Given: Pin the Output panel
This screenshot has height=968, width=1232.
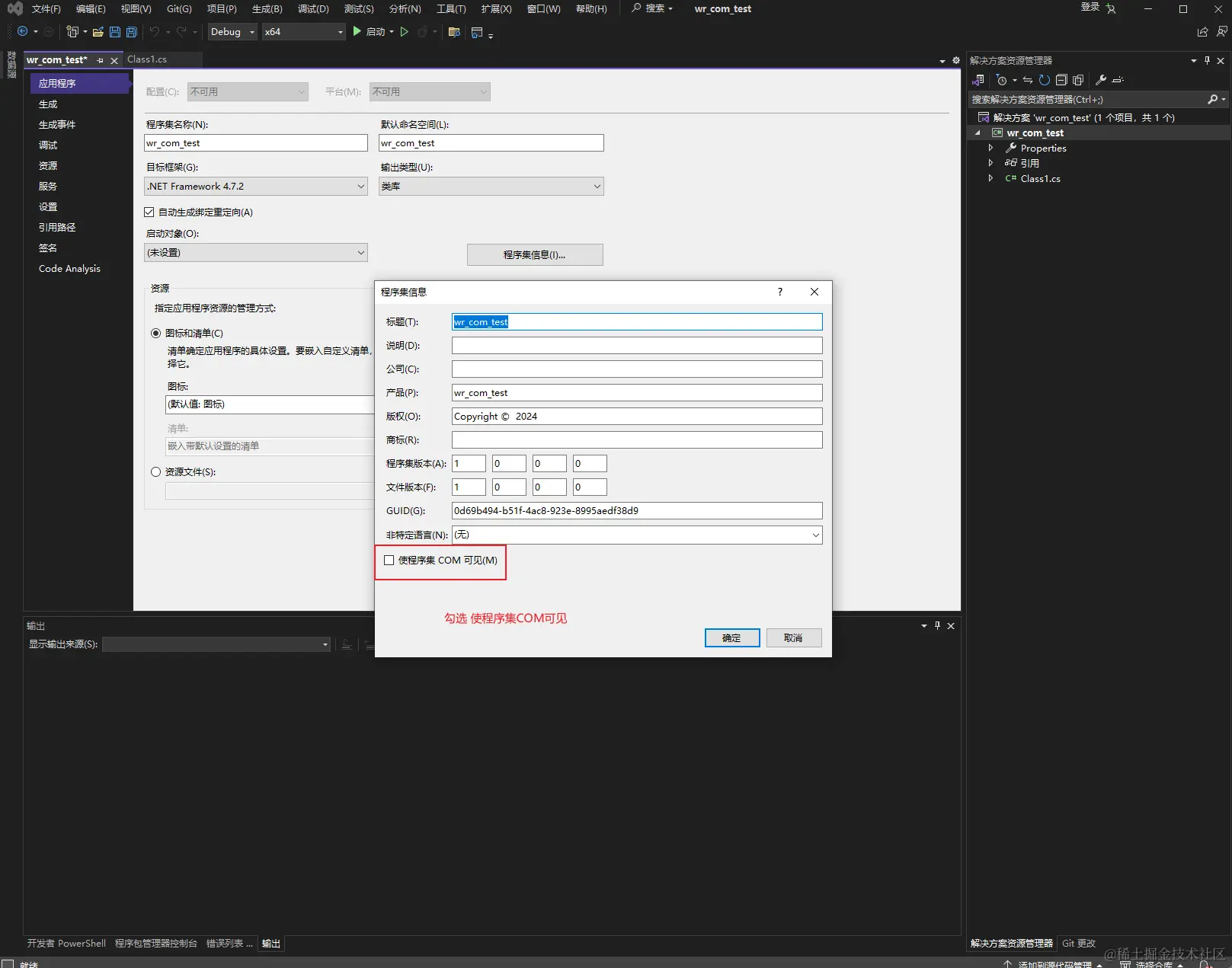Looking at the screenshot, I should (937, 625).
